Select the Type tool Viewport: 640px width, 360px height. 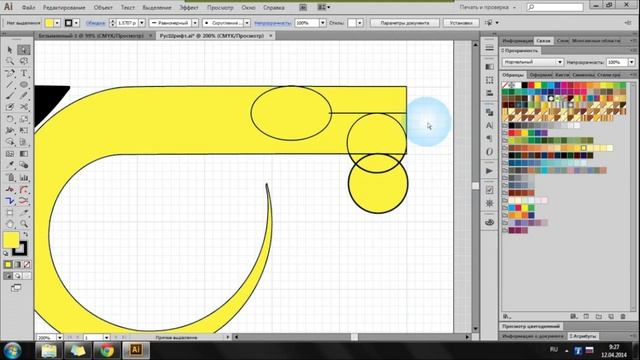click(x=24, y=73)
